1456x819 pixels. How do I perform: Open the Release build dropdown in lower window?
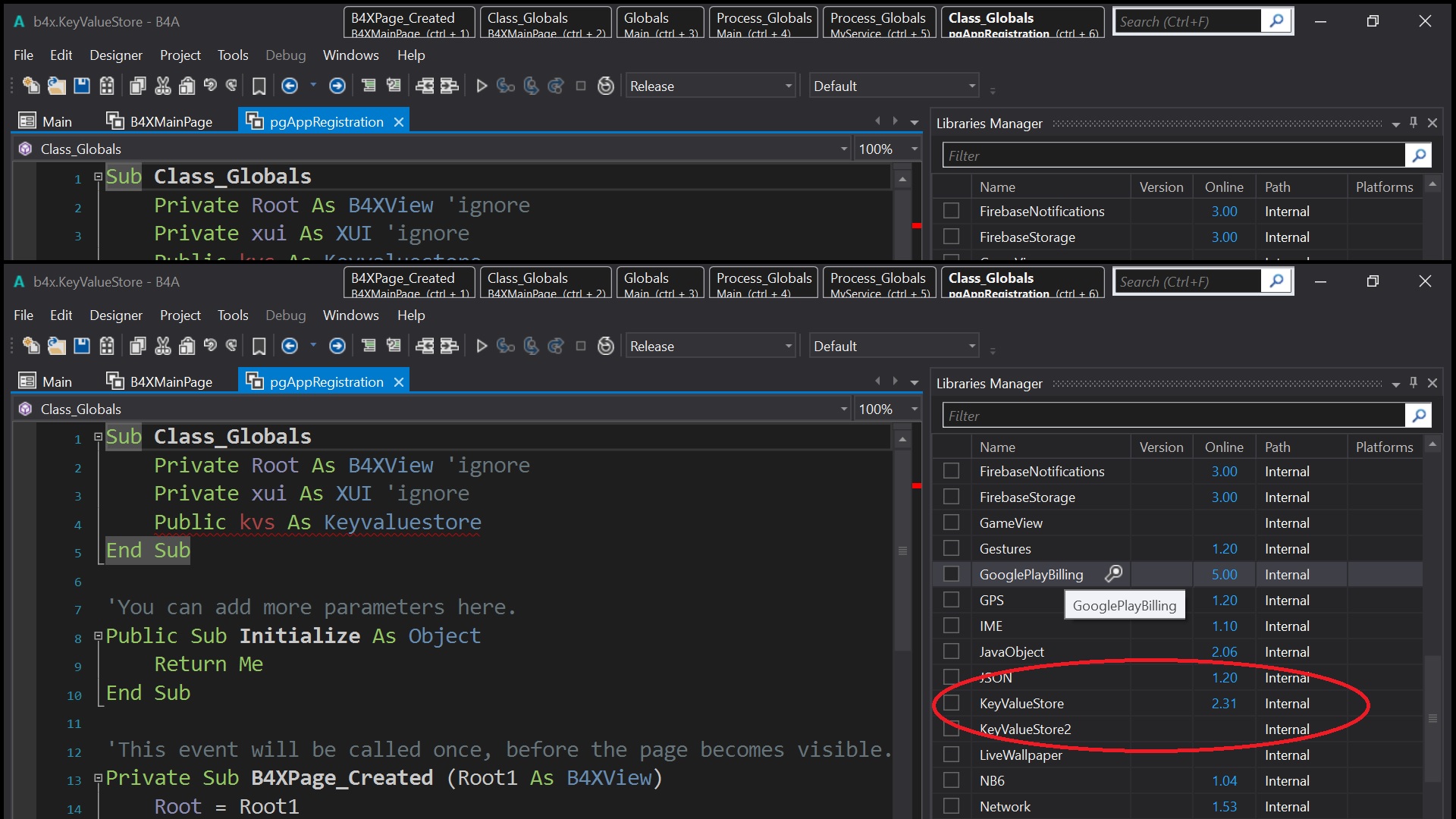tap(788, 347)
